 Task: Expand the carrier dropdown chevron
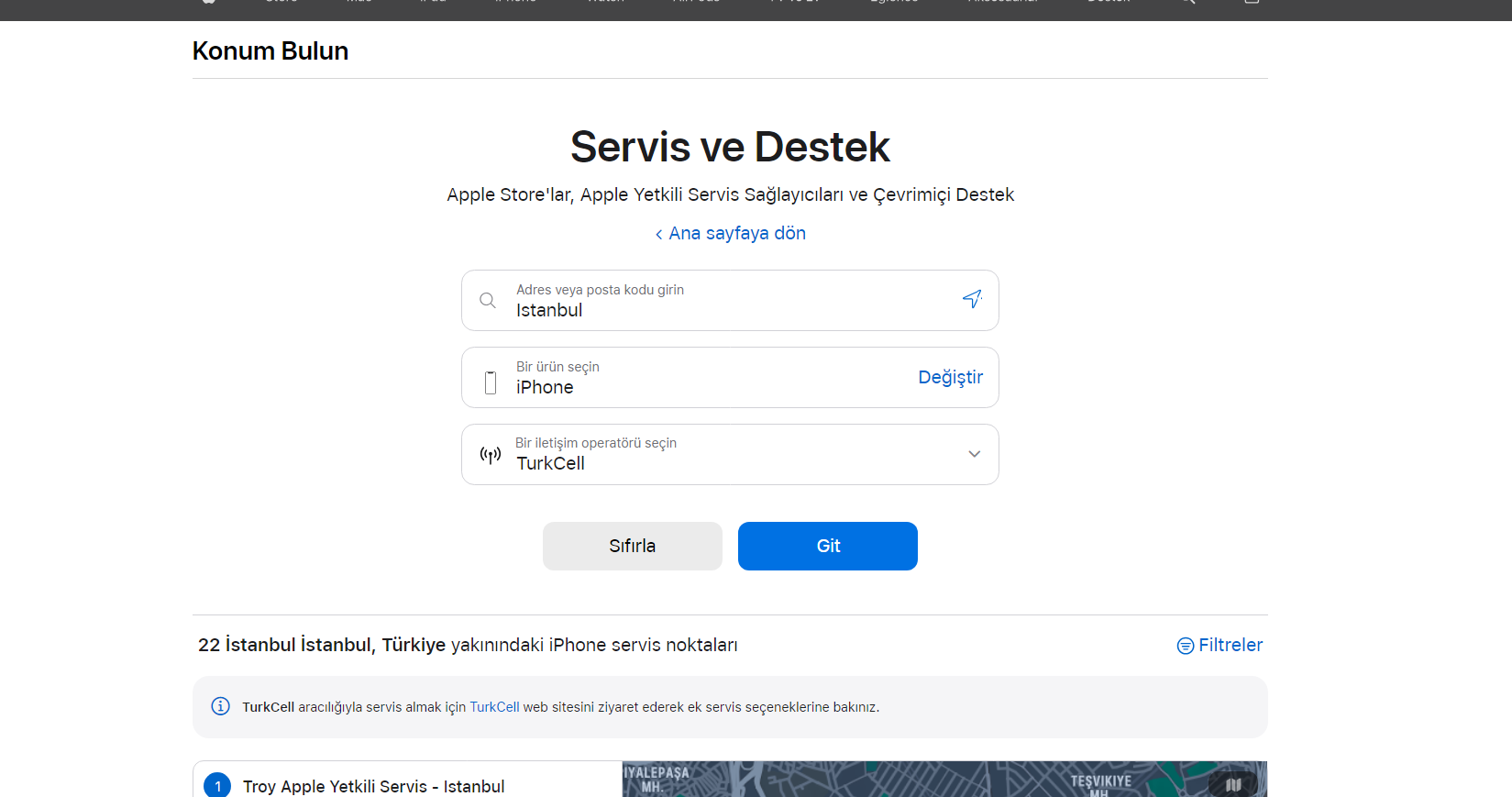click(974, 454)
